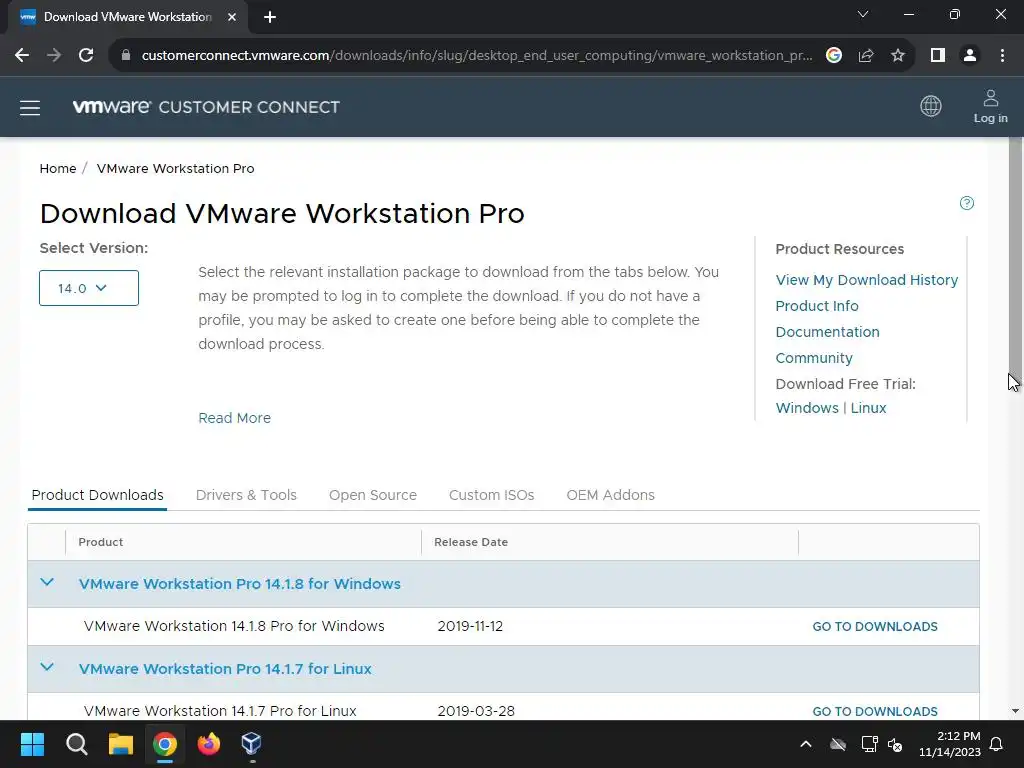1024x768 pixels.
Task: Open the notifications bell
Action: coord(997,744)
